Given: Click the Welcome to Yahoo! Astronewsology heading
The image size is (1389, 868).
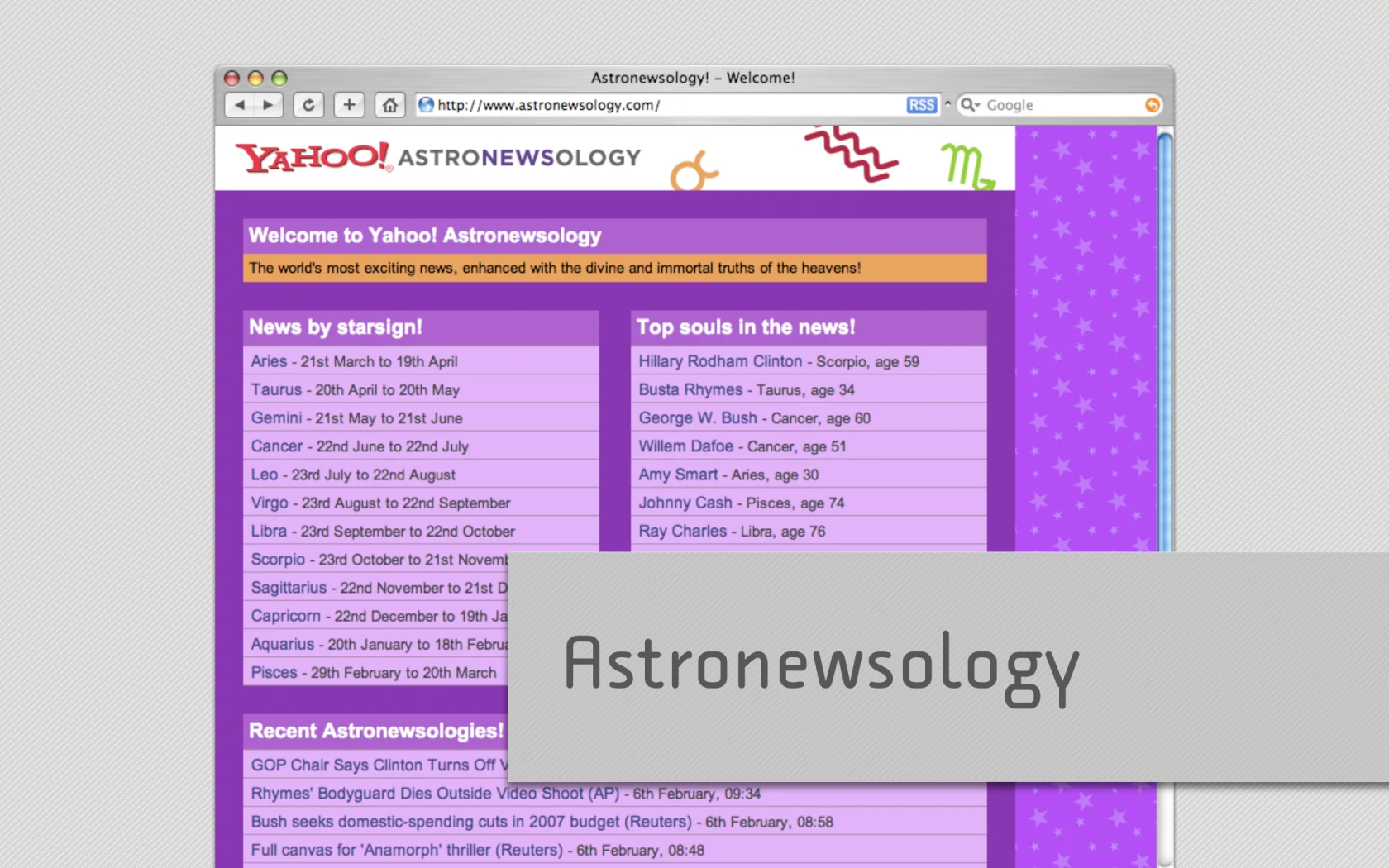Looking at the screenshot, I should 425,236.
